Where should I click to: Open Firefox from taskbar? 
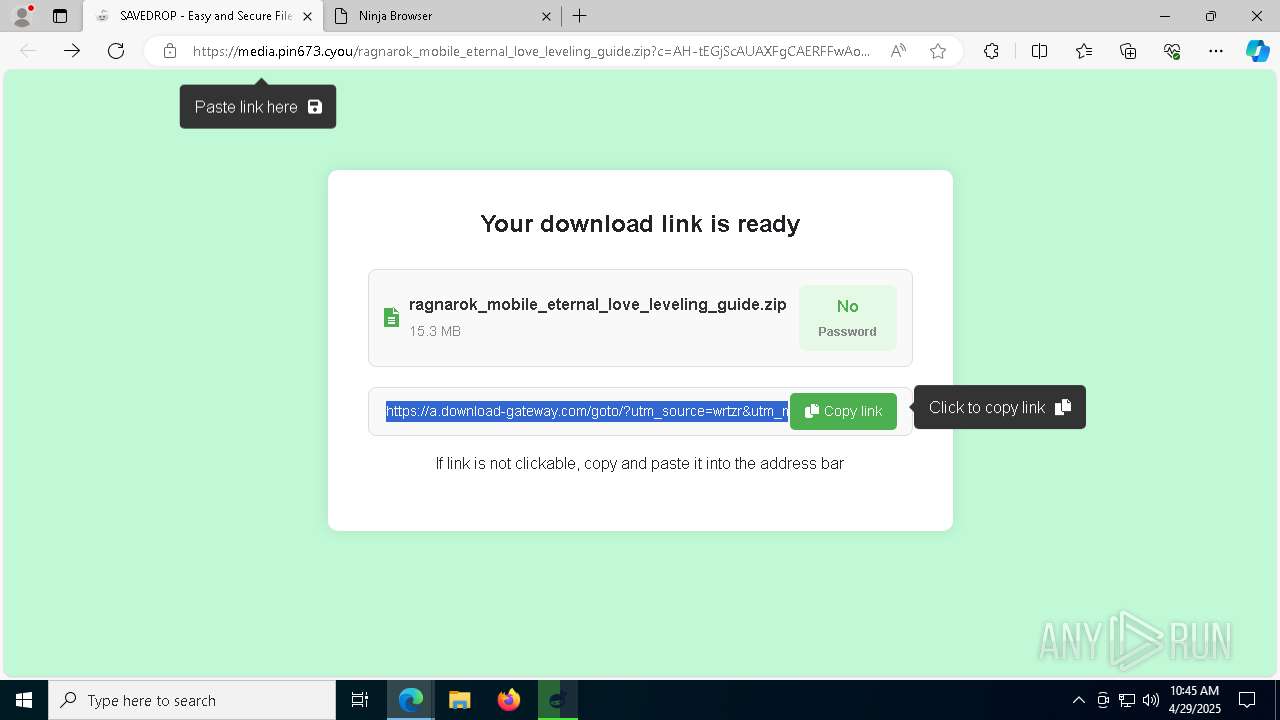[508, 700]
